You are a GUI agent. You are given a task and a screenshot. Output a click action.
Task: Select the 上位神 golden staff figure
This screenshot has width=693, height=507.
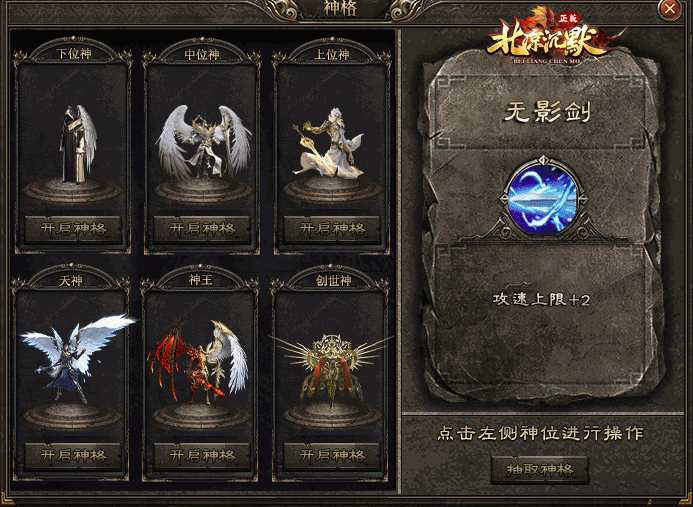(328, 143)
